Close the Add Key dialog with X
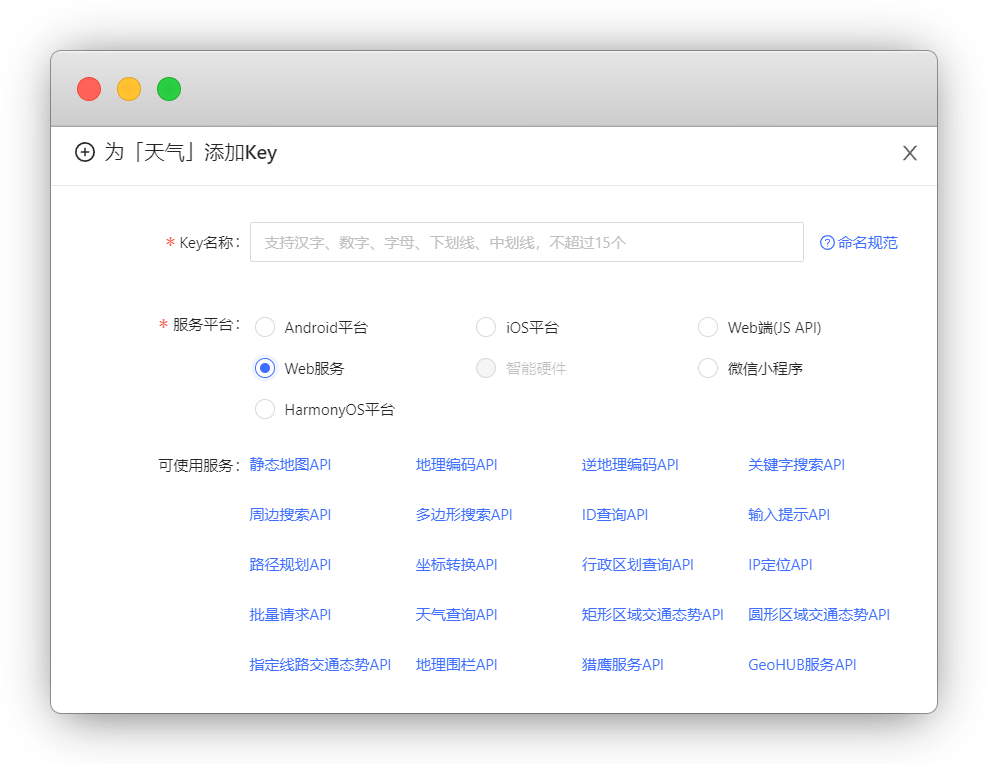The width and height of the screenshot is (988, 764). click(909, 153)
